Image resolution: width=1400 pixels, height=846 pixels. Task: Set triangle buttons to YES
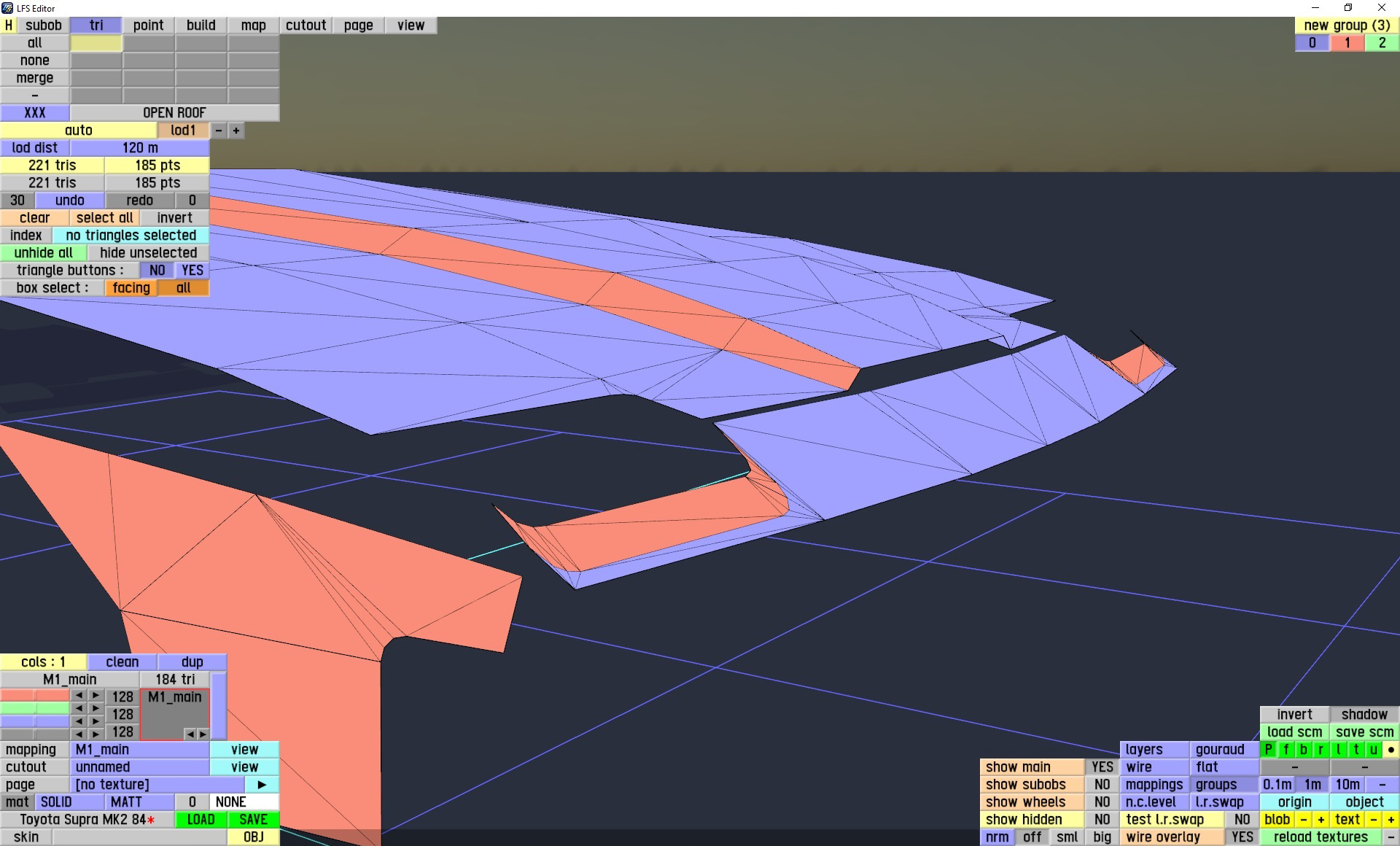click(192, 270)
